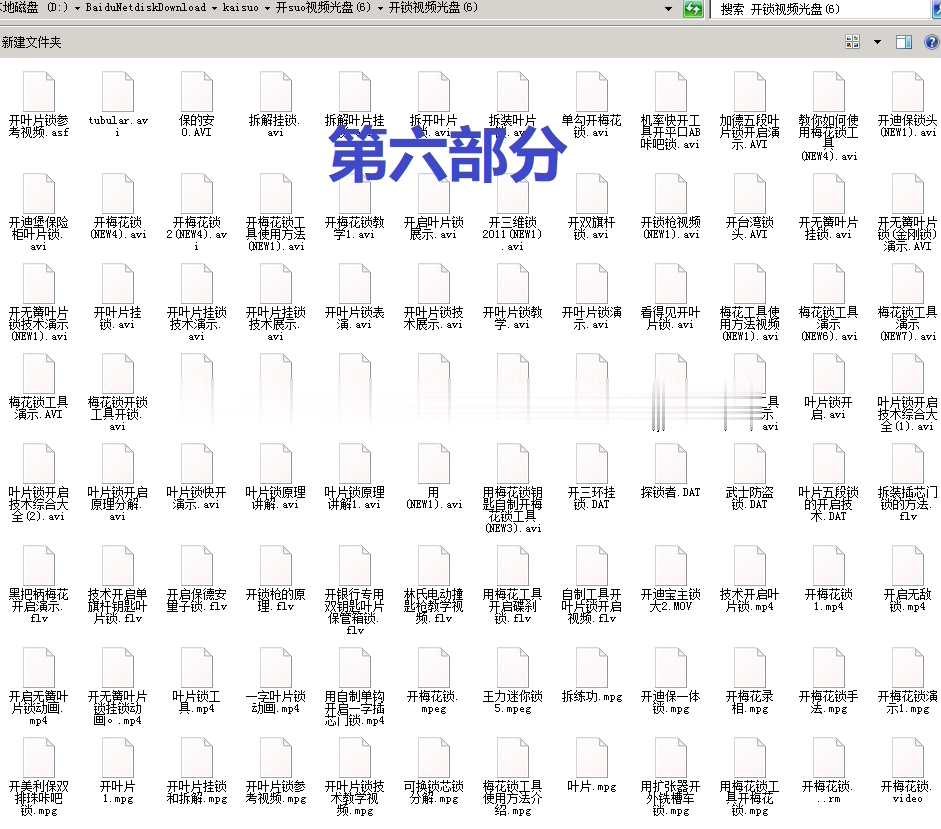This screenshot has height=829, width=941.
Task: Click the file name 梅花锁工具演示(NEW7).avi
Action: pyautogui.click(x=907, y=324)
